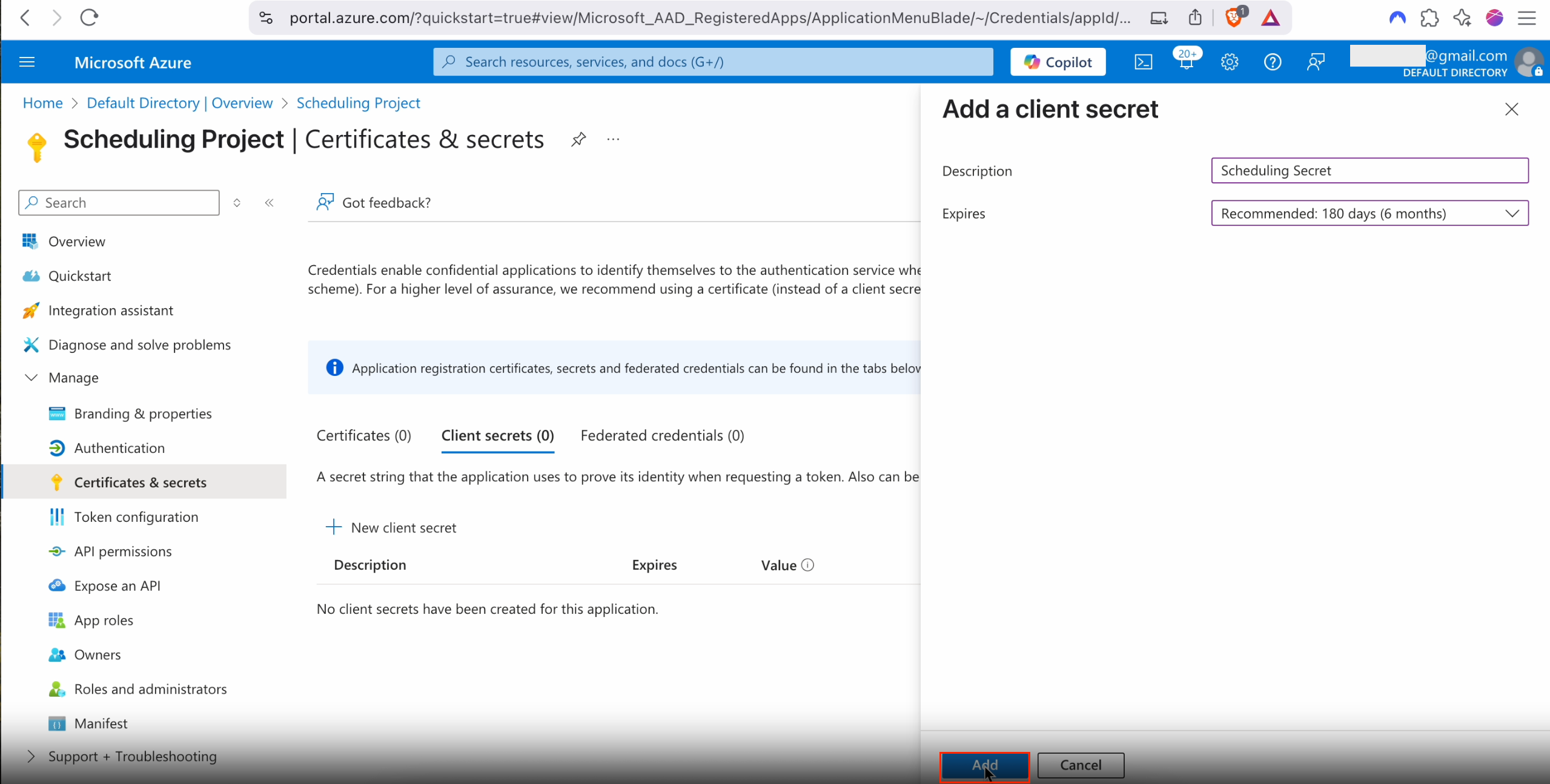Screen dimensions: 1550x784
Task: Click the expand/collapse all menu arrows icon
Action: point(237,203)
